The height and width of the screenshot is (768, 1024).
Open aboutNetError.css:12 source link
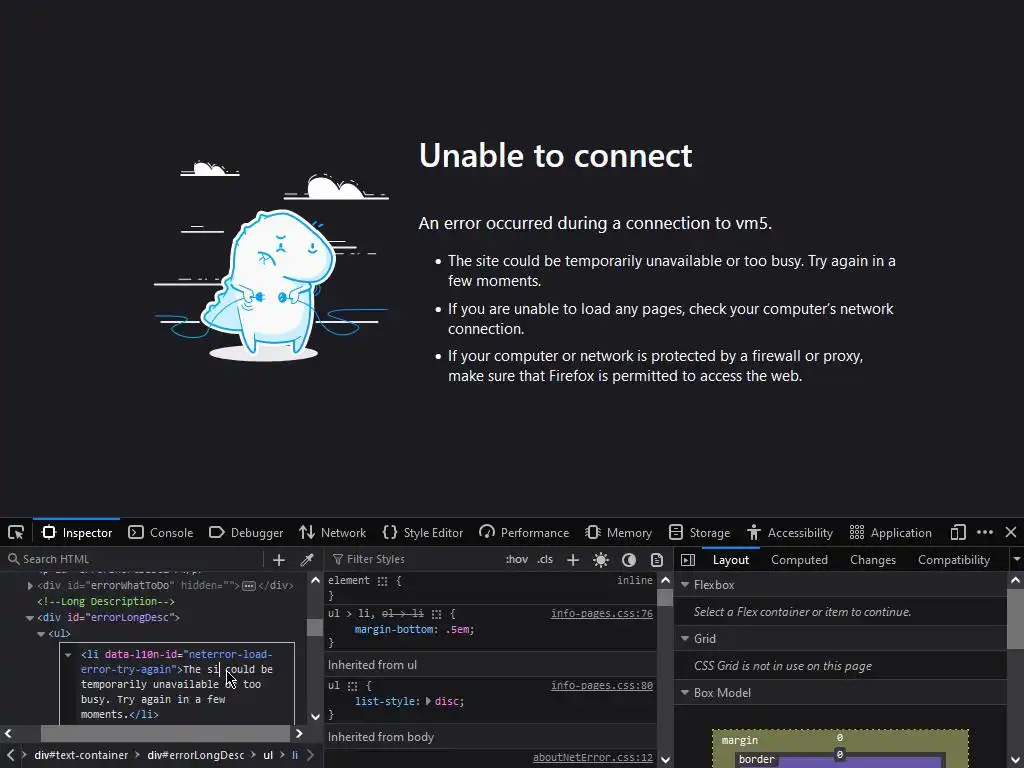pos(592,758)
